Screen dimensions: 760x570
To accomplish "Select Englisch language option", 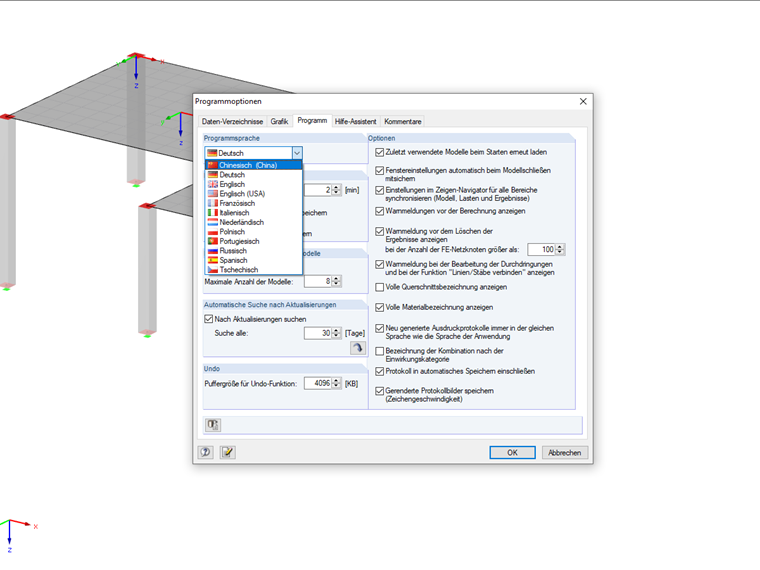I will (253, 184).
